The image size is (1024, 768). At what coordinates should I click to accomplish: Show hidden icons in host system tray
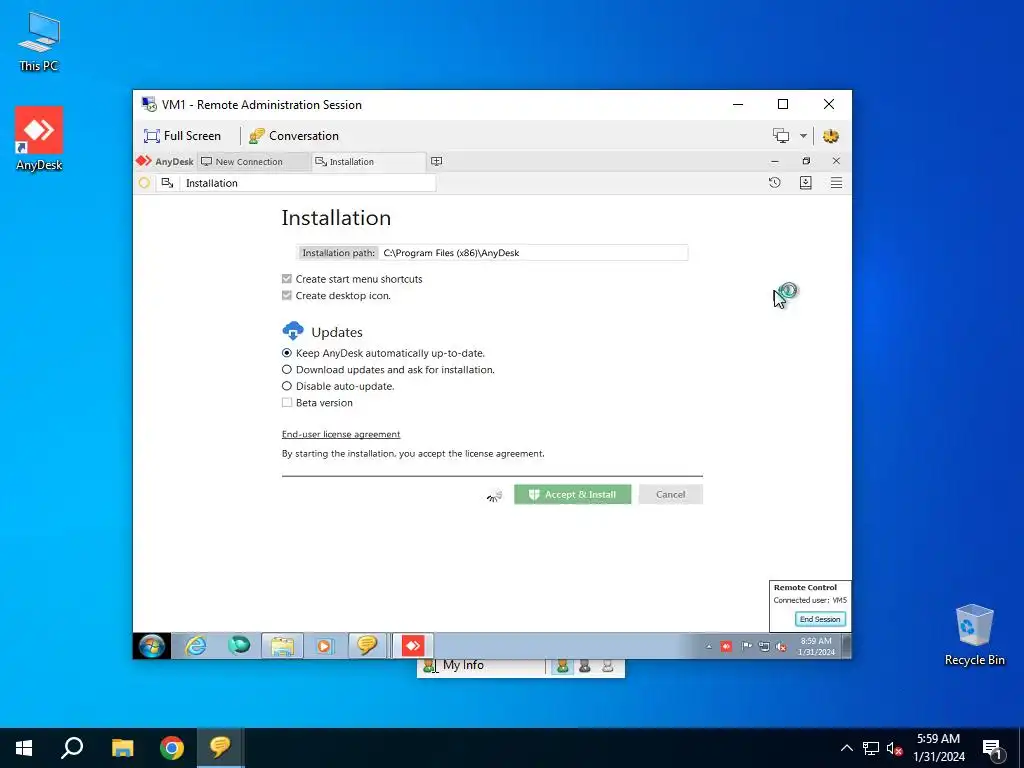coord(846,748)
